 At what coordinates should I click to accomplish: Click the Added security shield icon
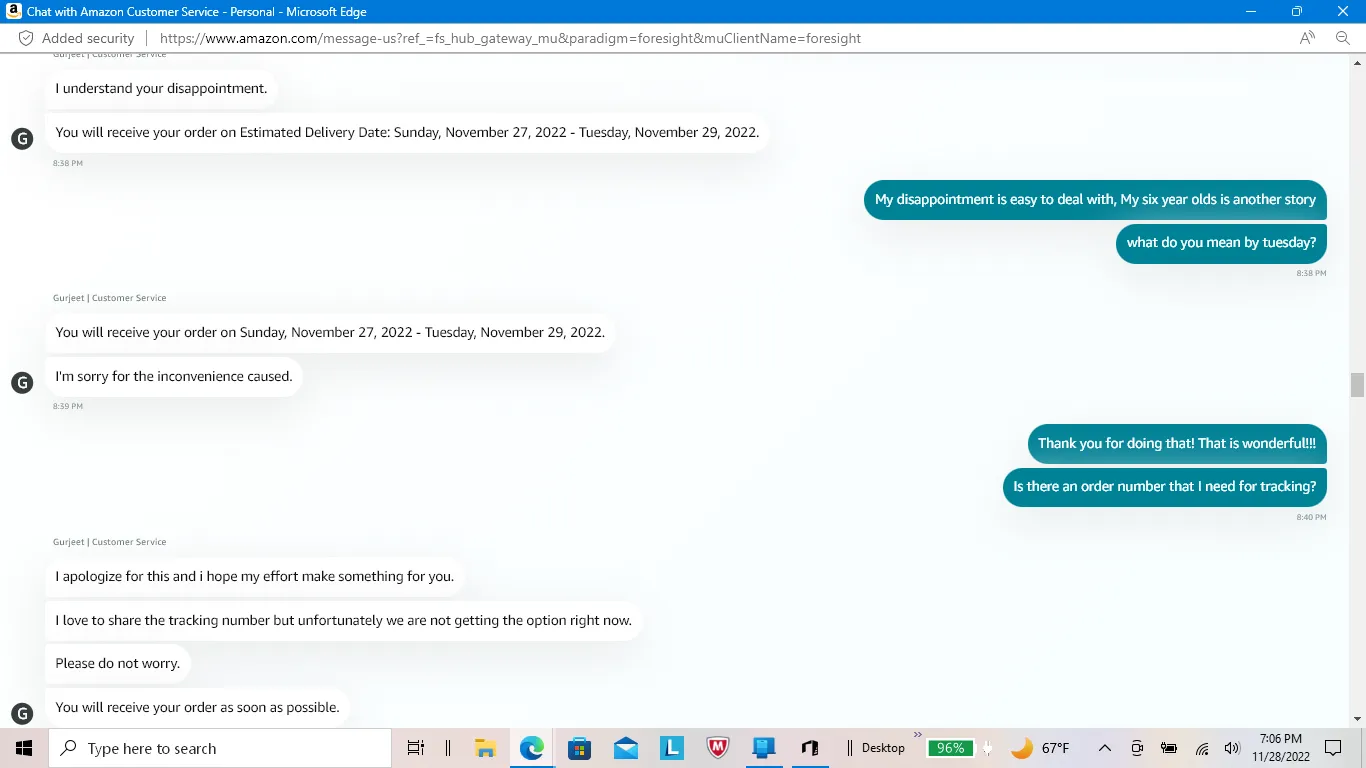(26, 38)
